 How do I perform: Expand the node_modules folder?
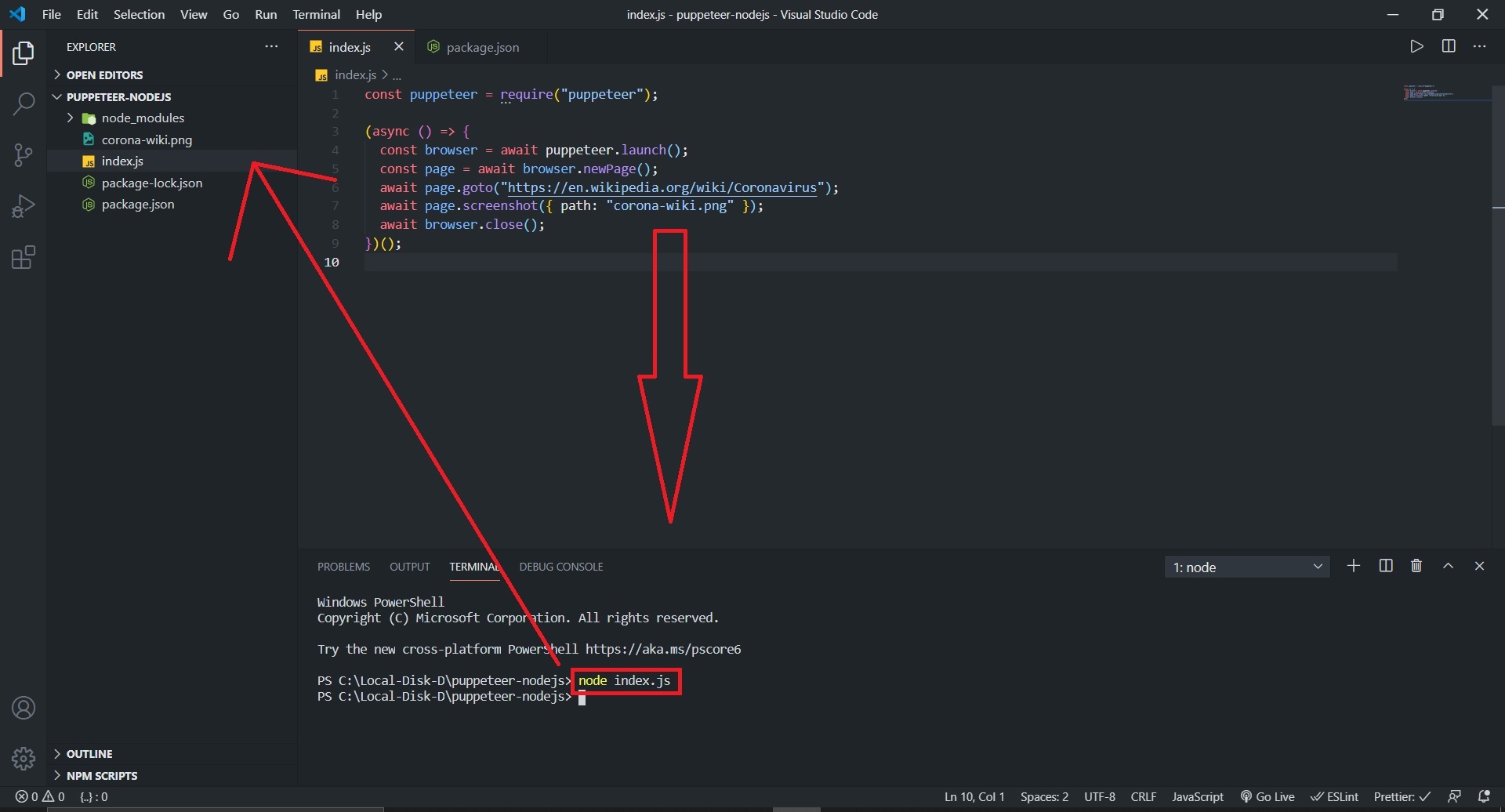coord(143,118)
